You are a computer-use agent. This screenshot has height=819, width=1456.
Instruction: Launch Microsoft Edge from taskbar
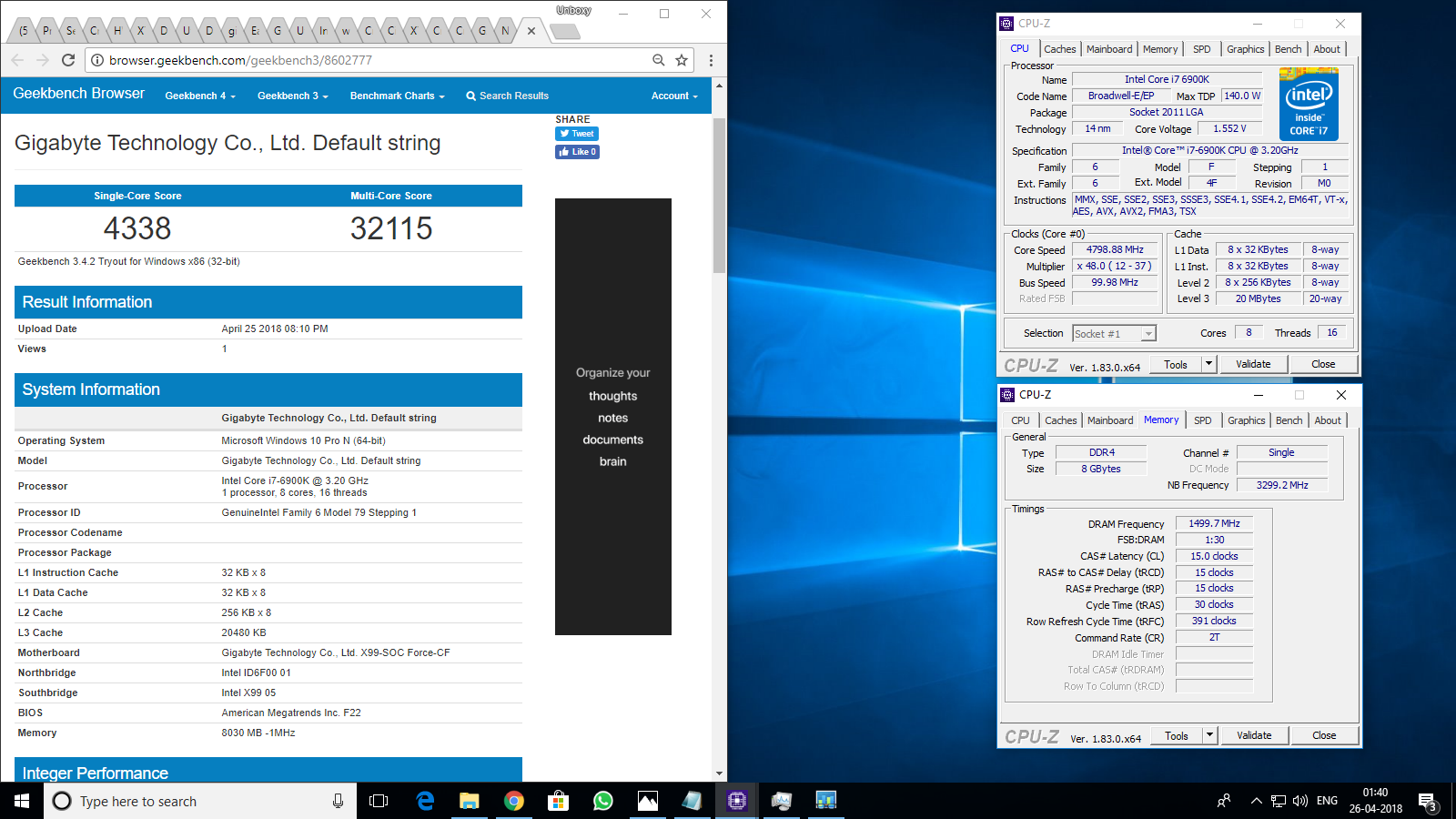pyautogui.click(x=425, y=801)
